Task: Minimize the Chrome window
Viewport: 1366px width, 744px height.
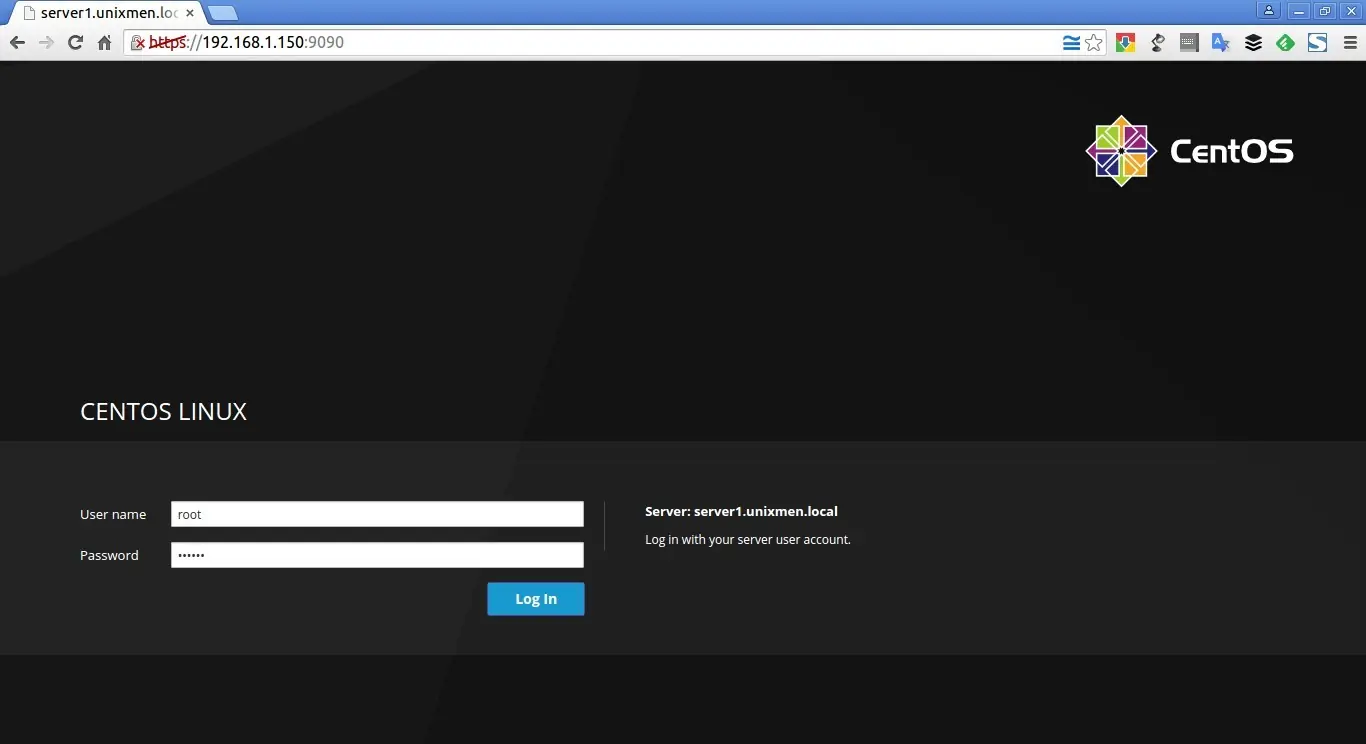Action: coord(1299,11)
